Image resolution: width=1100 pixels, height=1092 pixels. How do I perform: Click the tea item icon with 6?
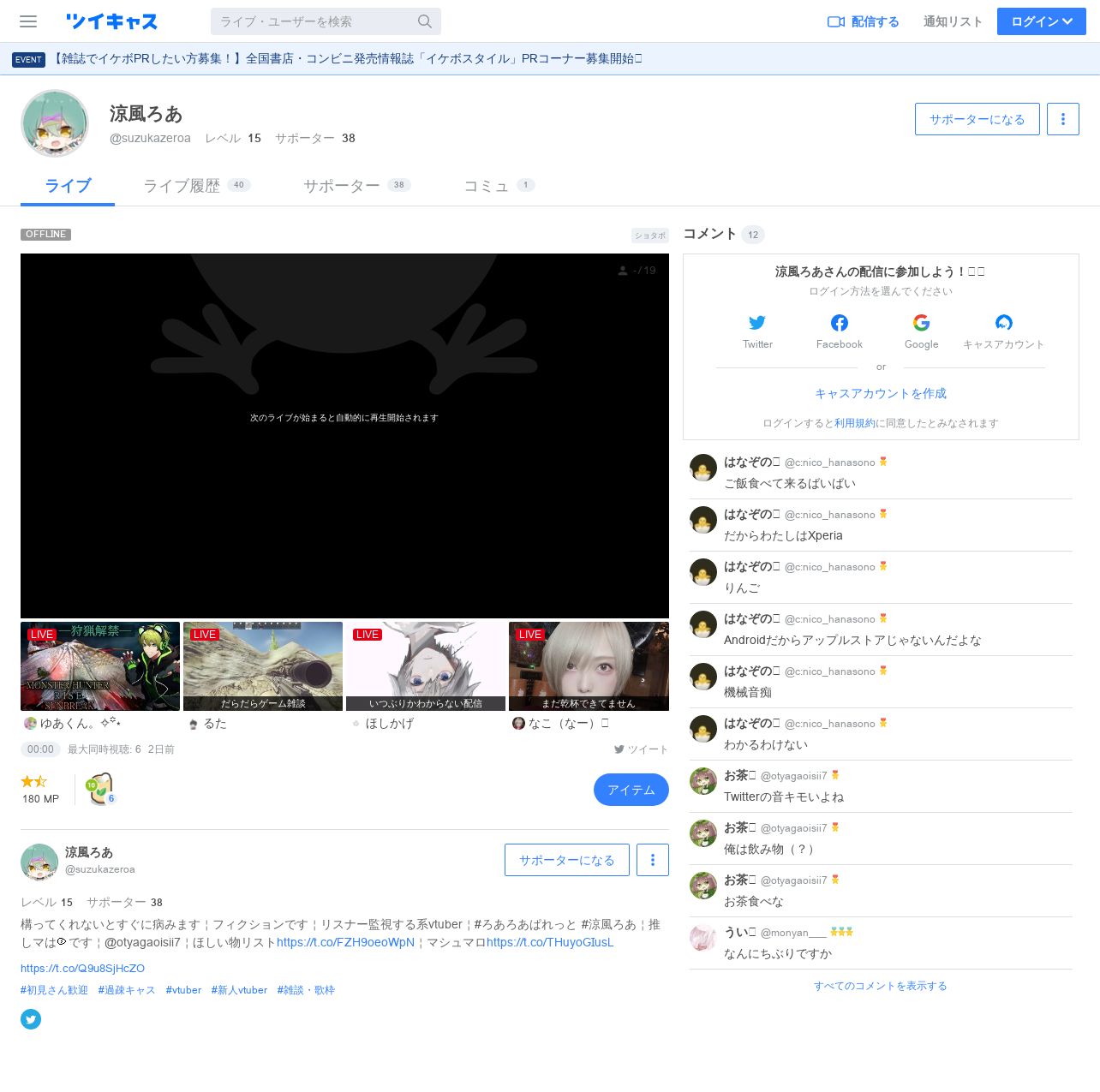click(x=100, y=789)
